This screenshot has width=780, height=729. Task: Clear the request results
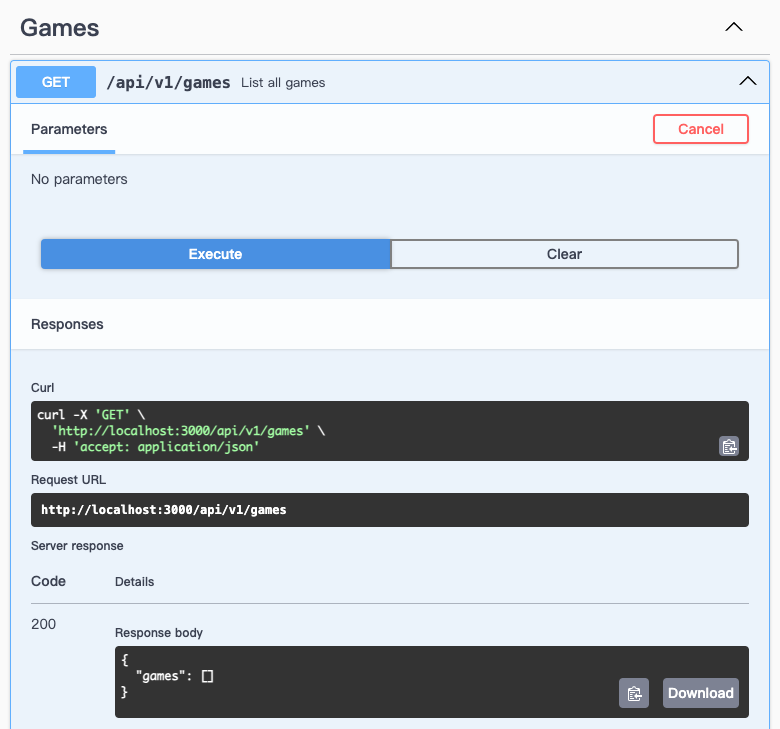click(x=565, y=254)
